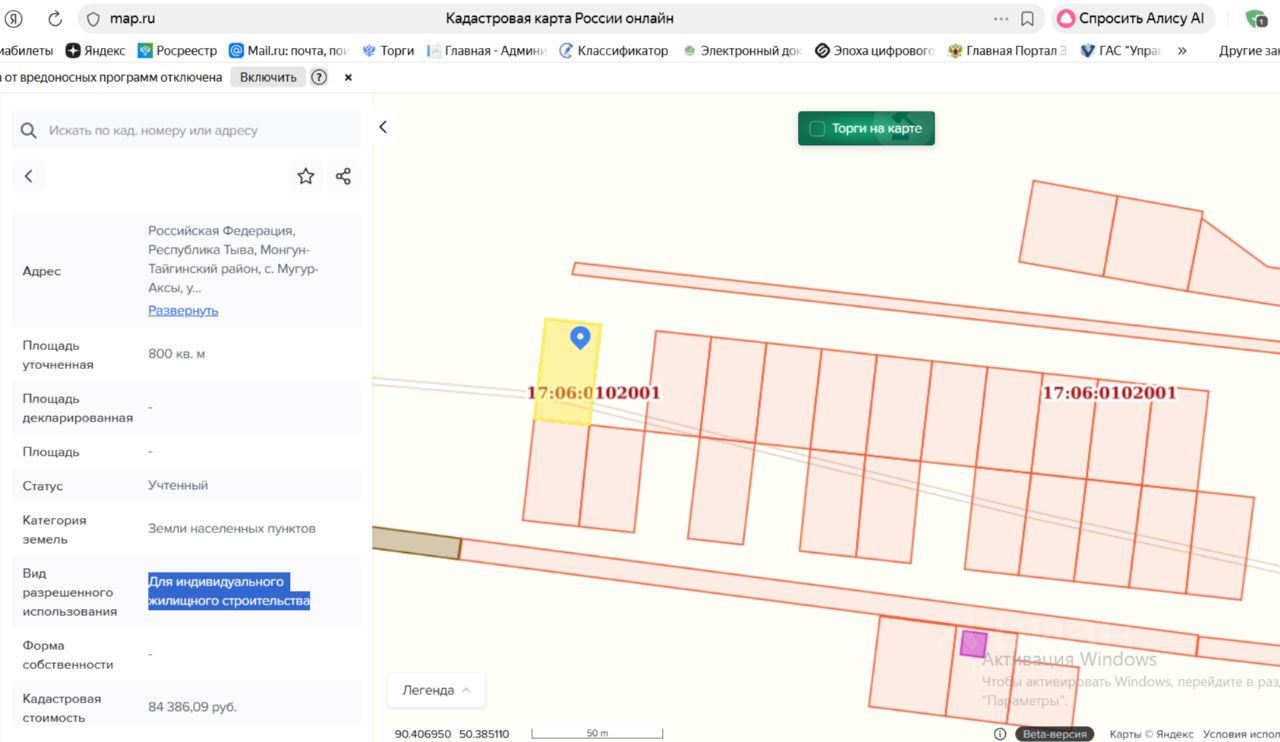This screenshot has width=1280, height=742.
Task: Open the Торги bookmark
Action: tap(388, 51)
